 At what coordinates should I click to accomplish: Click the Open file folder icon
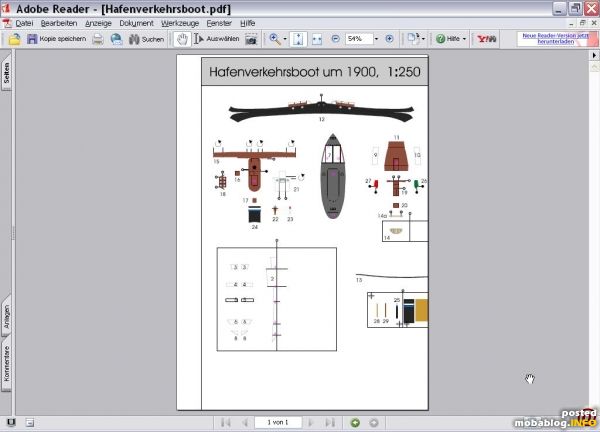[15, 39]
